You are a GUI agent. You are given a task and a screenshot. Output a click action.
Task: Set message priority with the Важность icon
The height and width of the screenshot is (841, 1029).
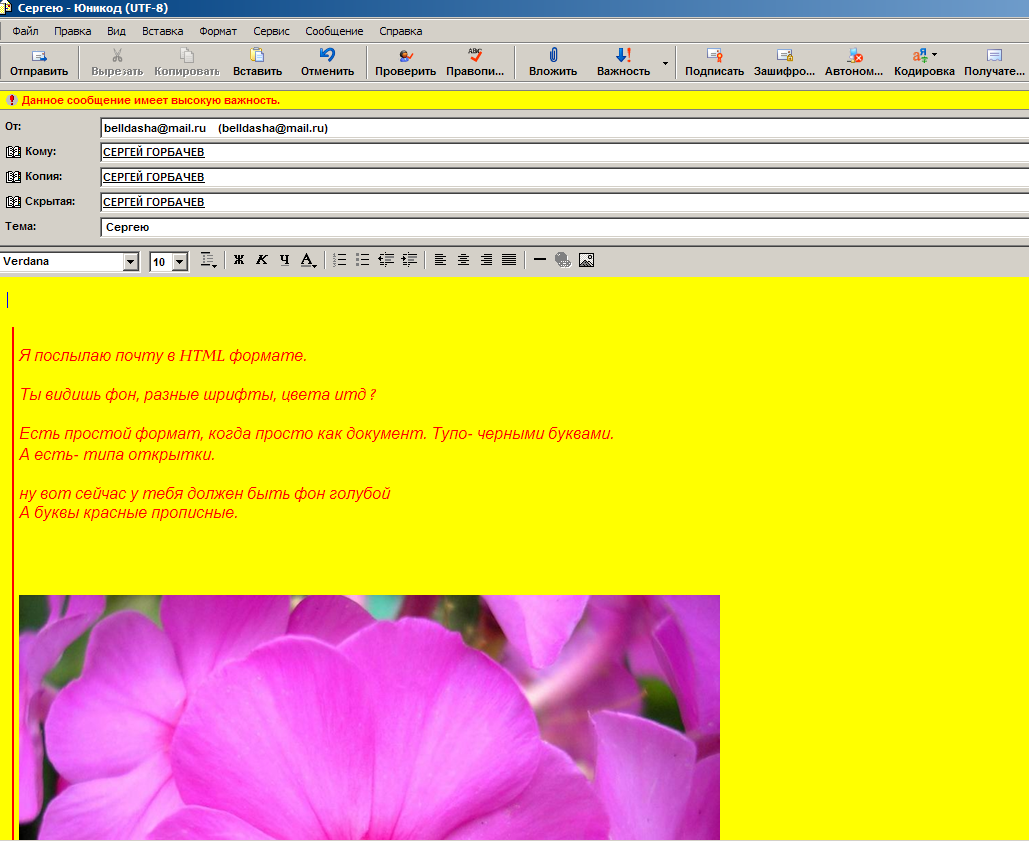pyautogui.click(x=623, y=55)
